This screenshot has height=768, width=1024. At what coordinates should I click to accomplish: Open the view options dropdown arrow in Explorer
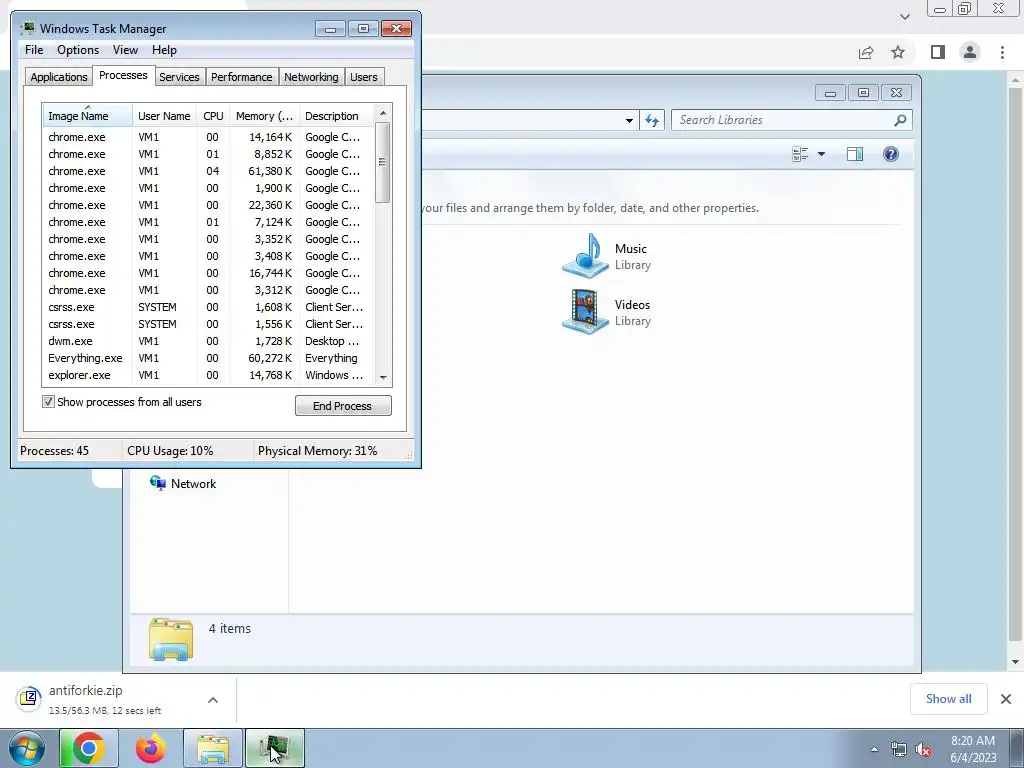click(x=822, y=154)
